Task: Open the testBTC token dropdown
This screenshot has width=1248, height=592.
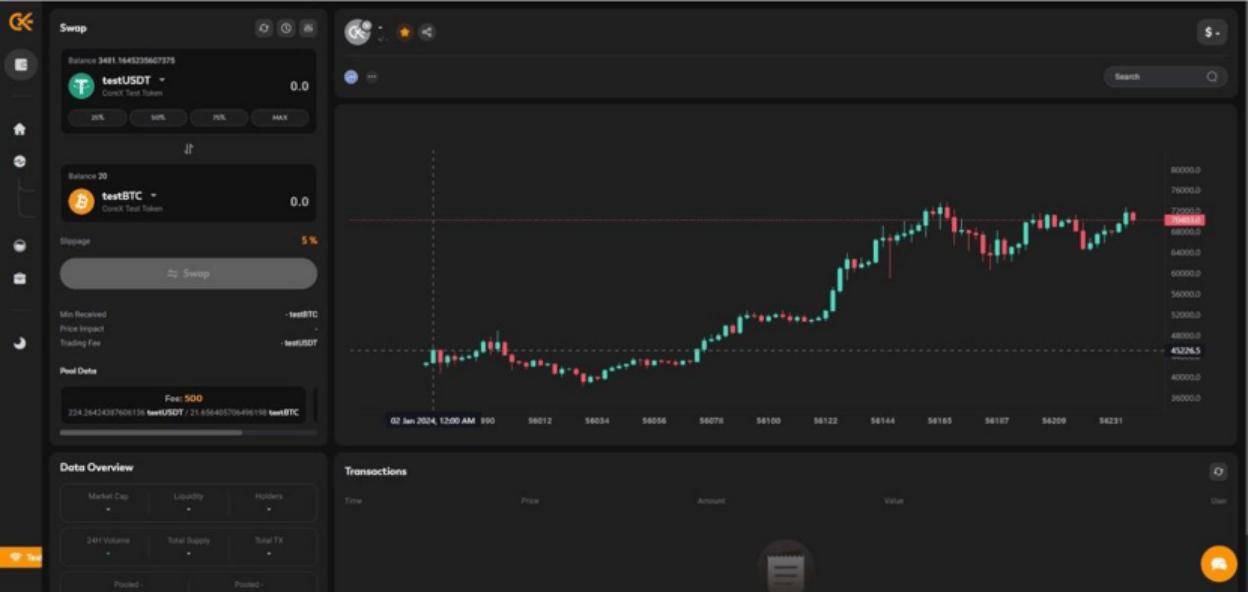Action: click(x=154, y=196)
